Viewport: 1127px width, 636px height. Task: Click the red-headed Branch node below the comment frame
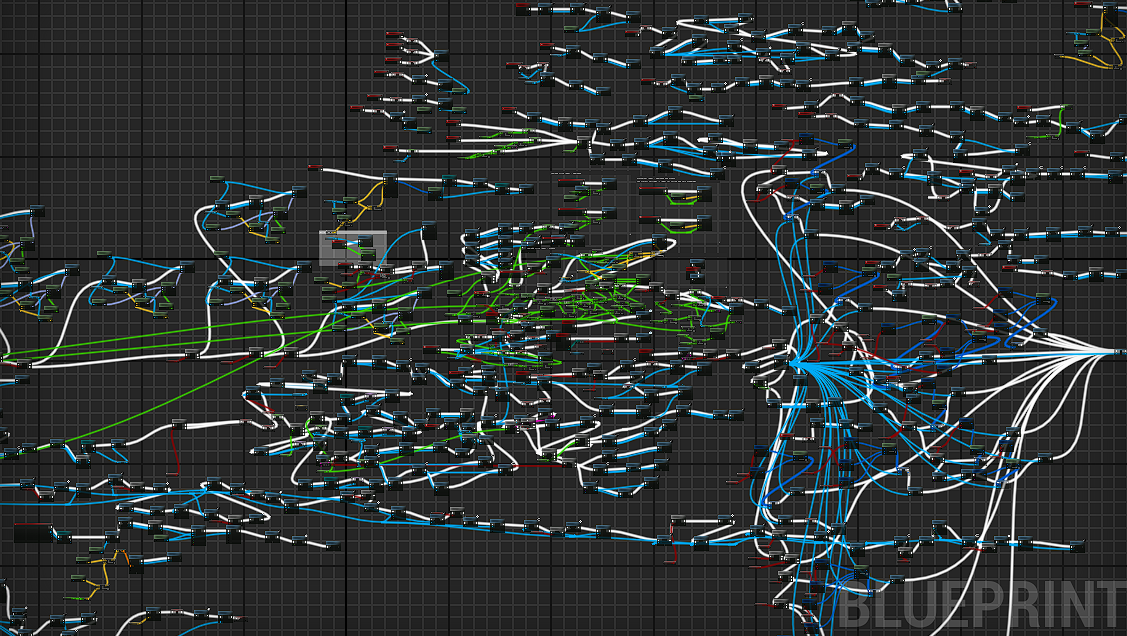(x=345, y=265)
